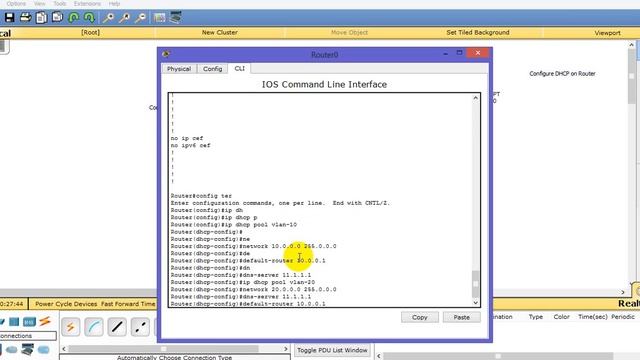Viewport: 640px width, 360px height.
Task: Click the connection list scroll-right arrow
Action: 286,349
